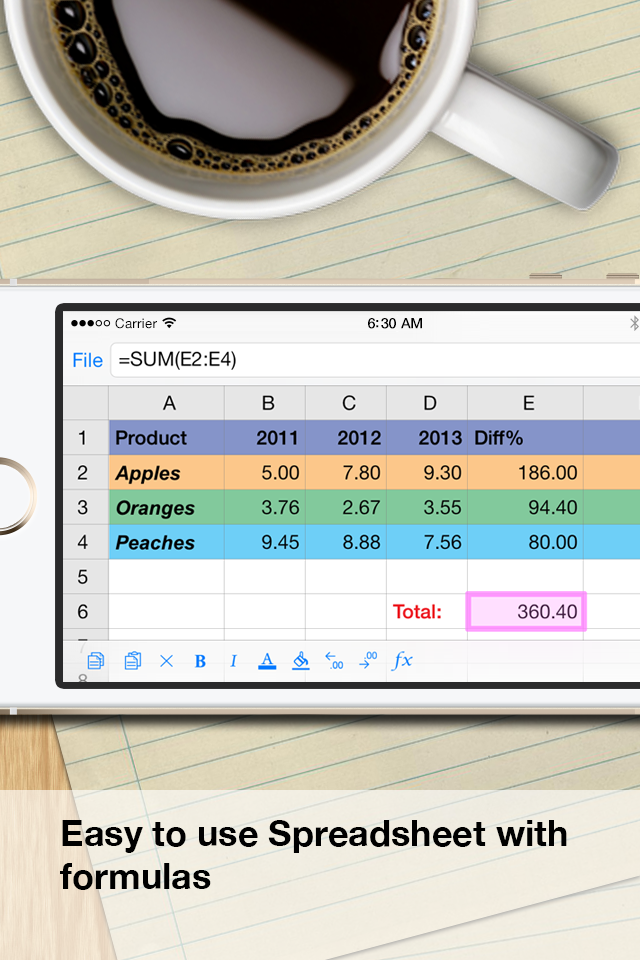This screenshot has height=960, width=640.
Task: Select cell with value 7.80
Action: 346,473
